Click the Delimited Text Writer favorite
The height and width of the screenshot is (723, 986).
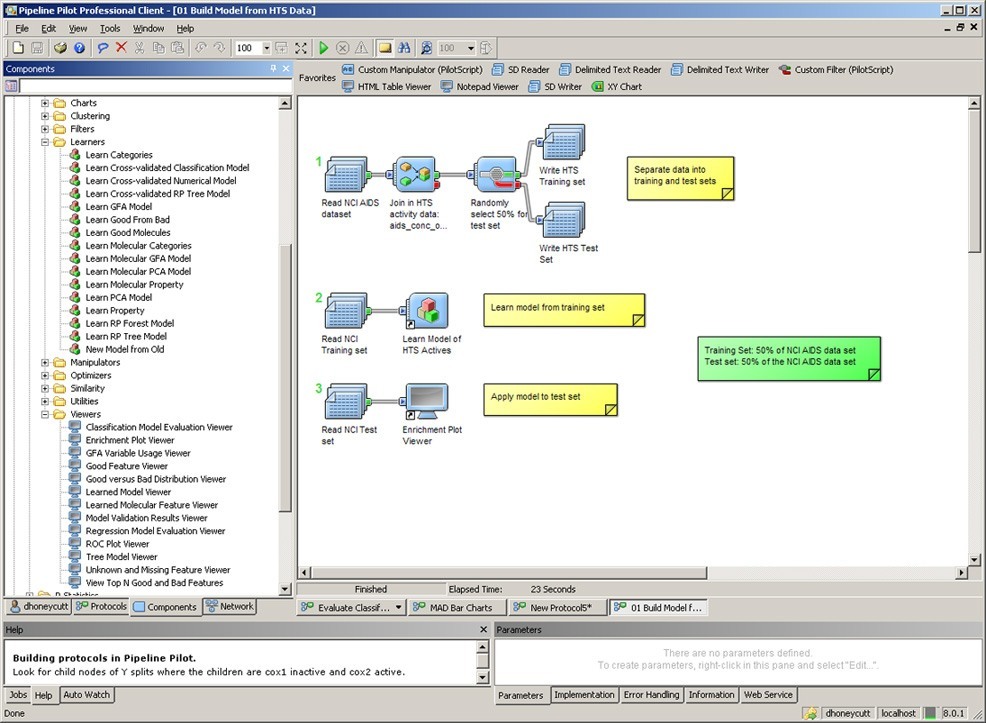tap(720, 70)
